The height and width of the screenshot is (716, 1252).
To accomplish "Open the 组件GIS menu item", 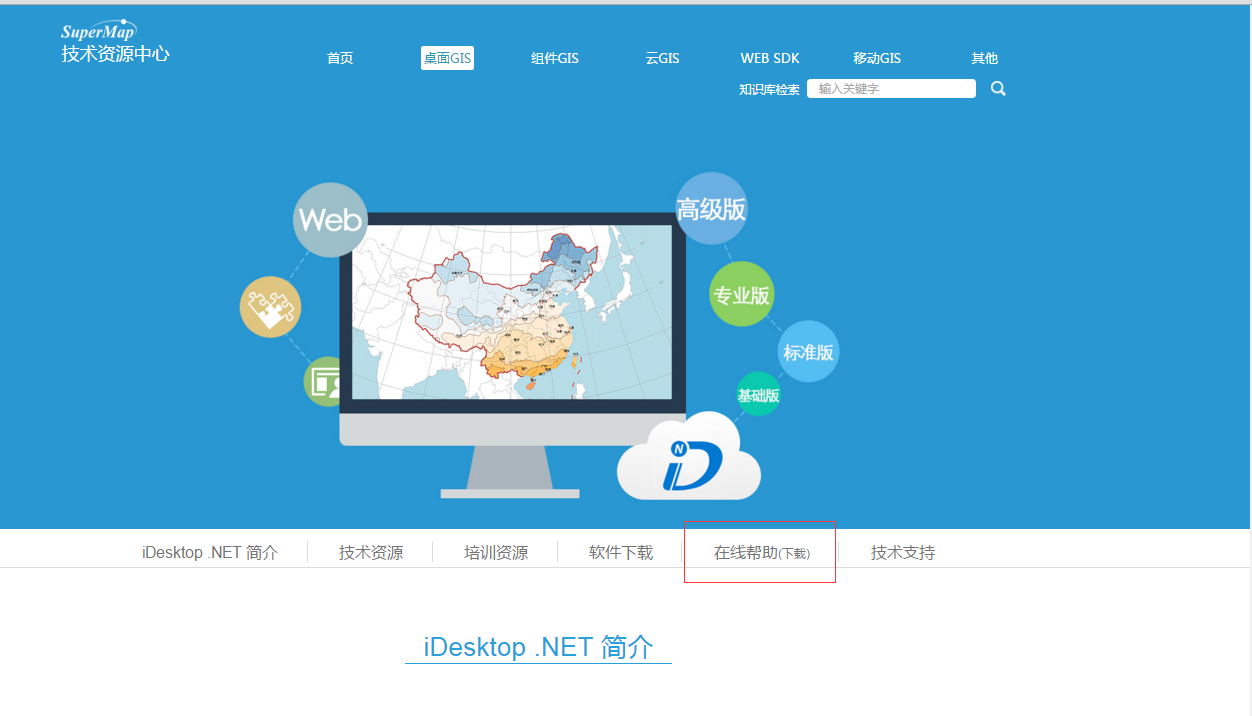I will pyautogui.click(x=555, y=58).
